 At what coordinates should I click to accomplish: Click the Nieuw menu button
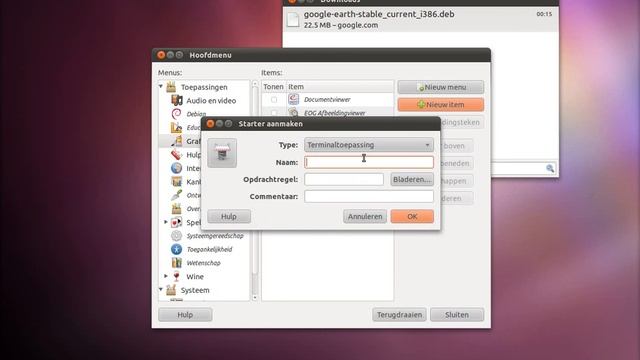[x=441, y=87]
